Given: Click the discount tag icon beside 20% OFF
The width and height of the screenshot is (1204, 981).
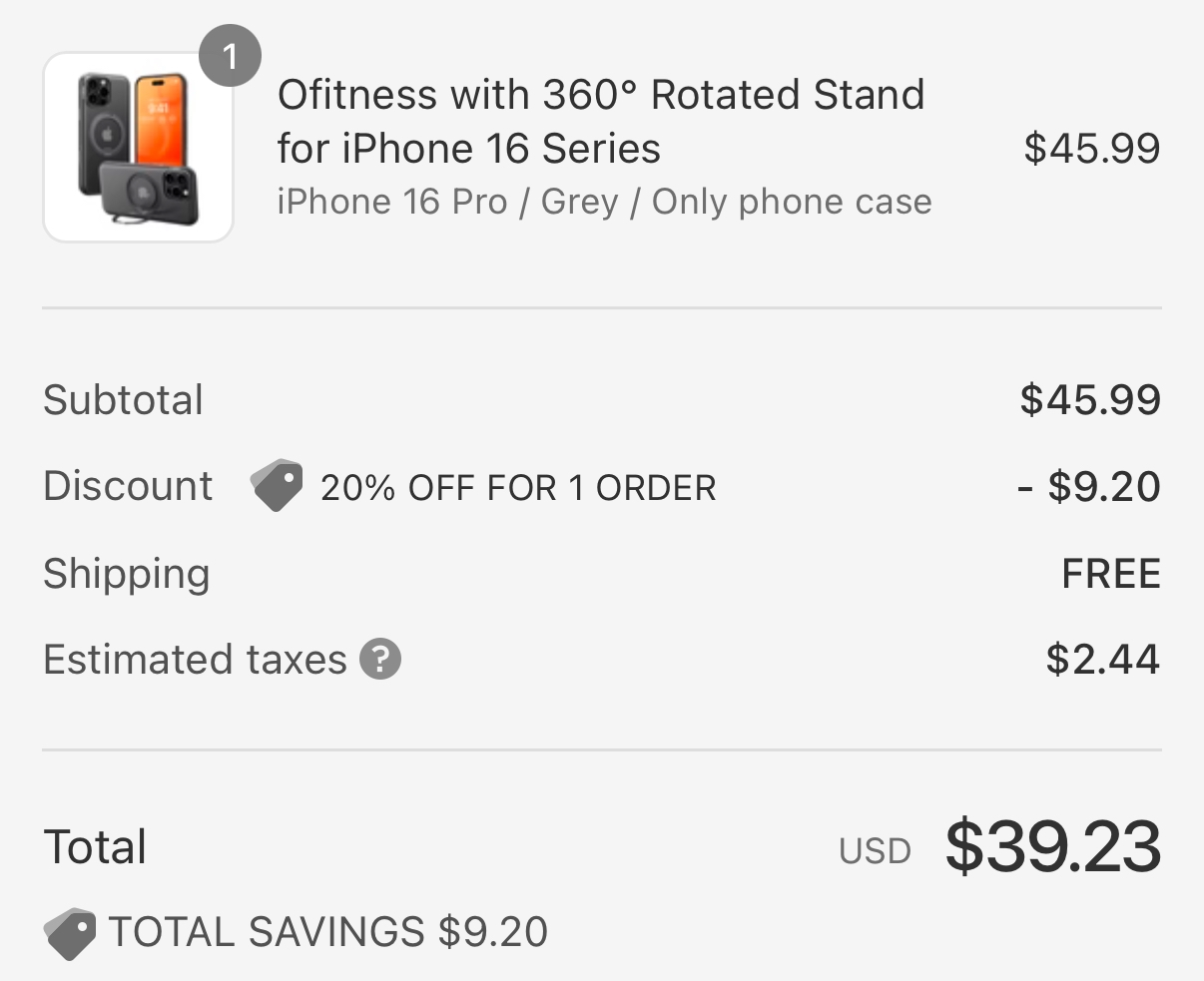Looking at the screenshot, I should point(277,486).
